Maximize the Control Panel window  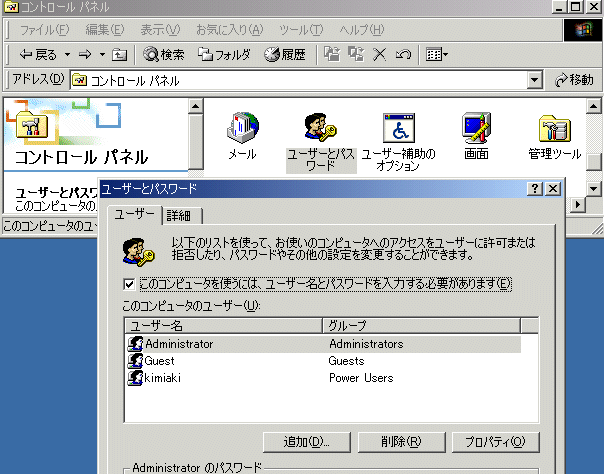coord(576,7)
